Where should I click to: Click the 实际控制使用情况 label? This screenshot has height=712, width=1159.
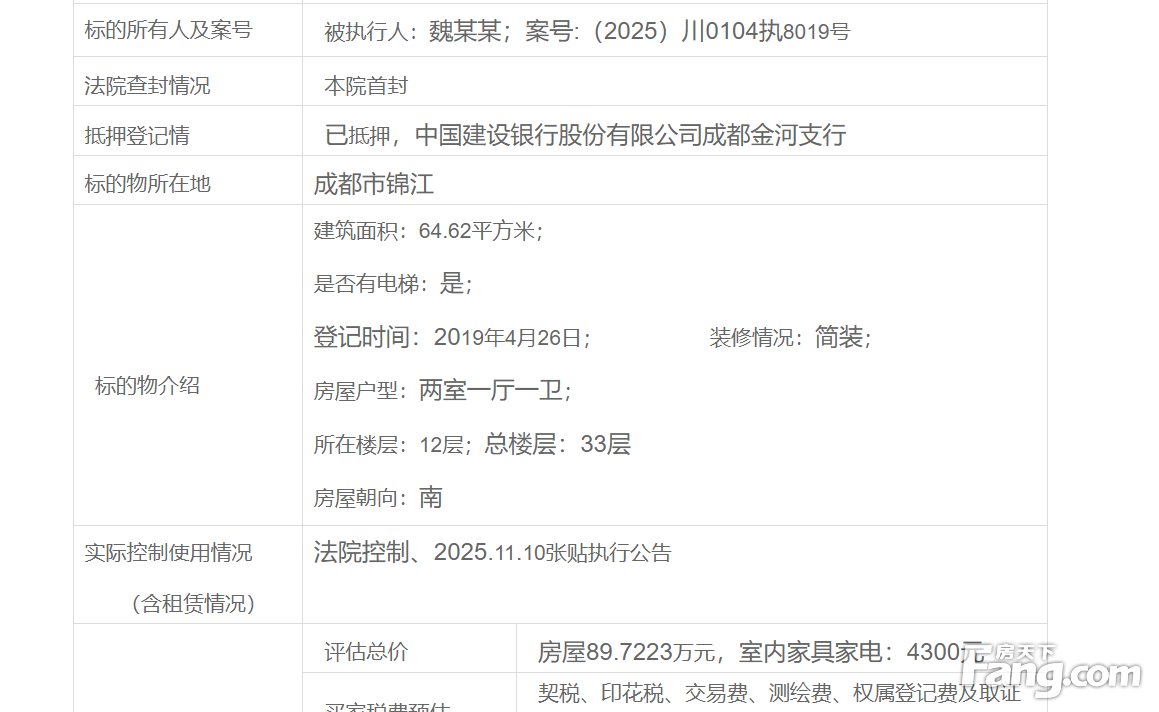(x=168, y=552)
